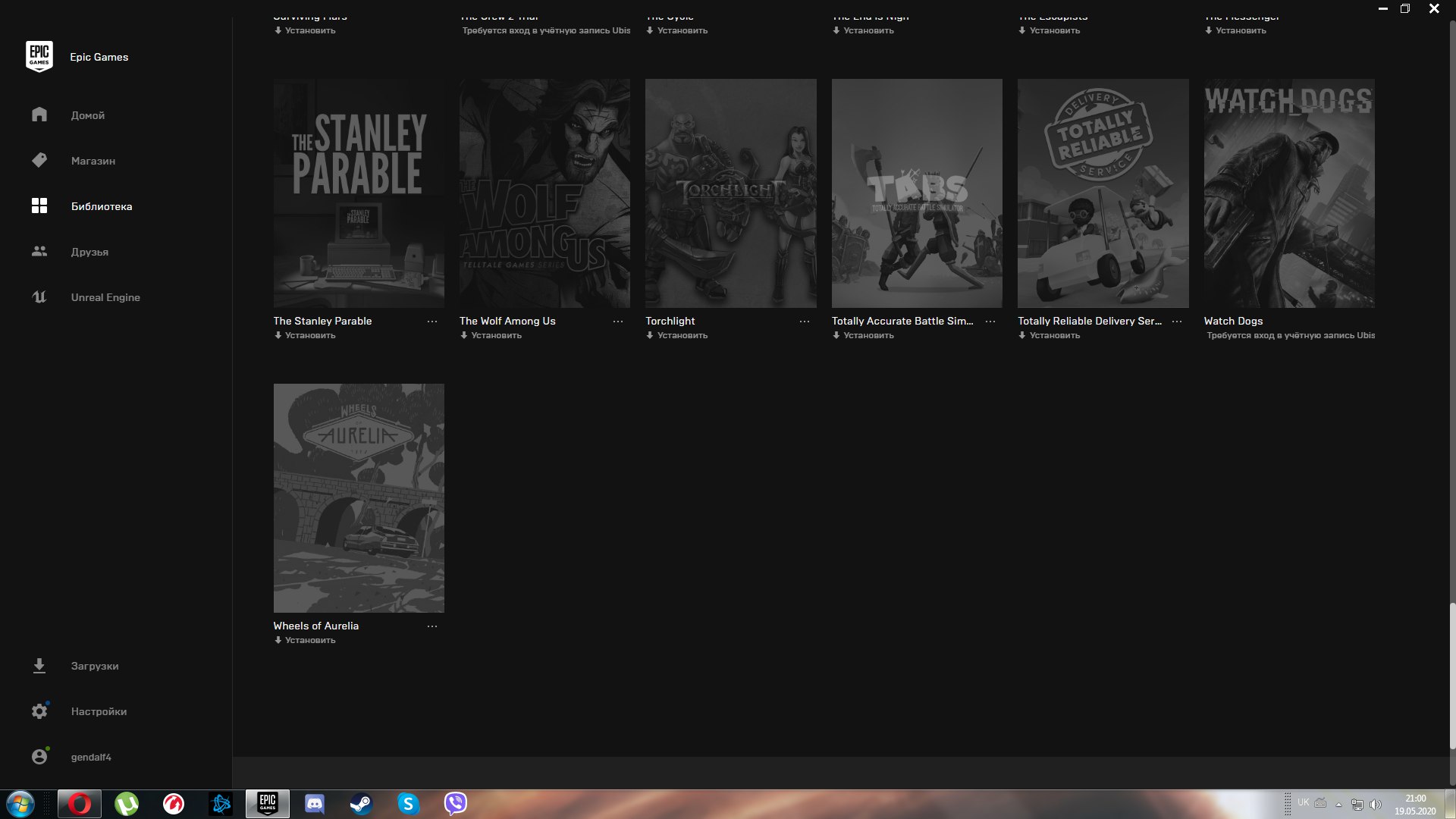Open The Stanley Parable options menu
The image size is (1456, 819).
432,322
